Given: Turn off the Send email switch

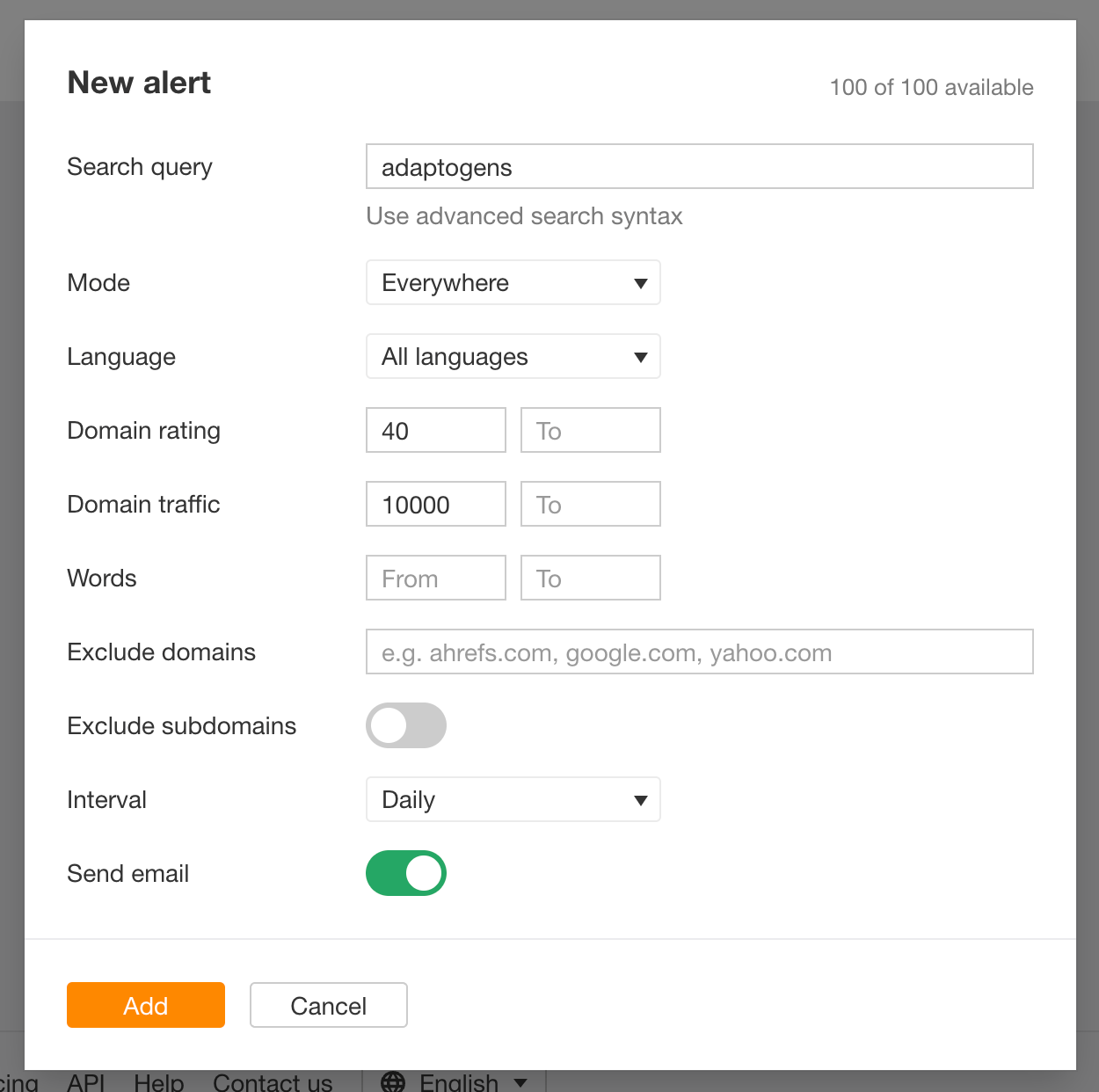Looking at the screenshot, I should click(405, 873).
